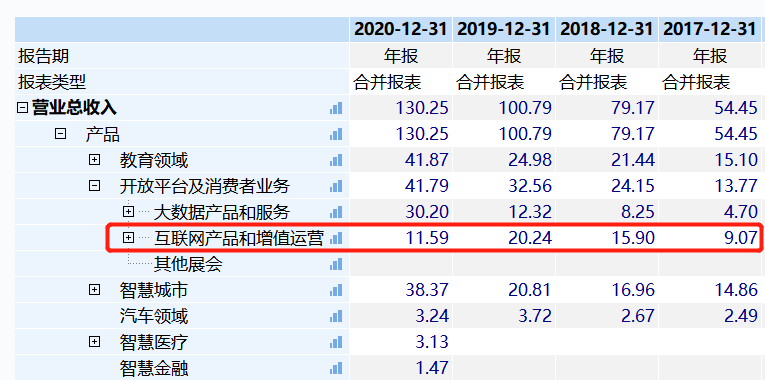Select the 产品 row label

point(102,134)
